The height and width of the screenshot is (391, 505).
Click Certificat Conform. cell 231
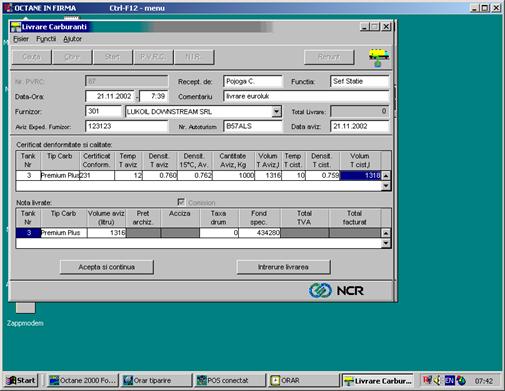[97, 175]
